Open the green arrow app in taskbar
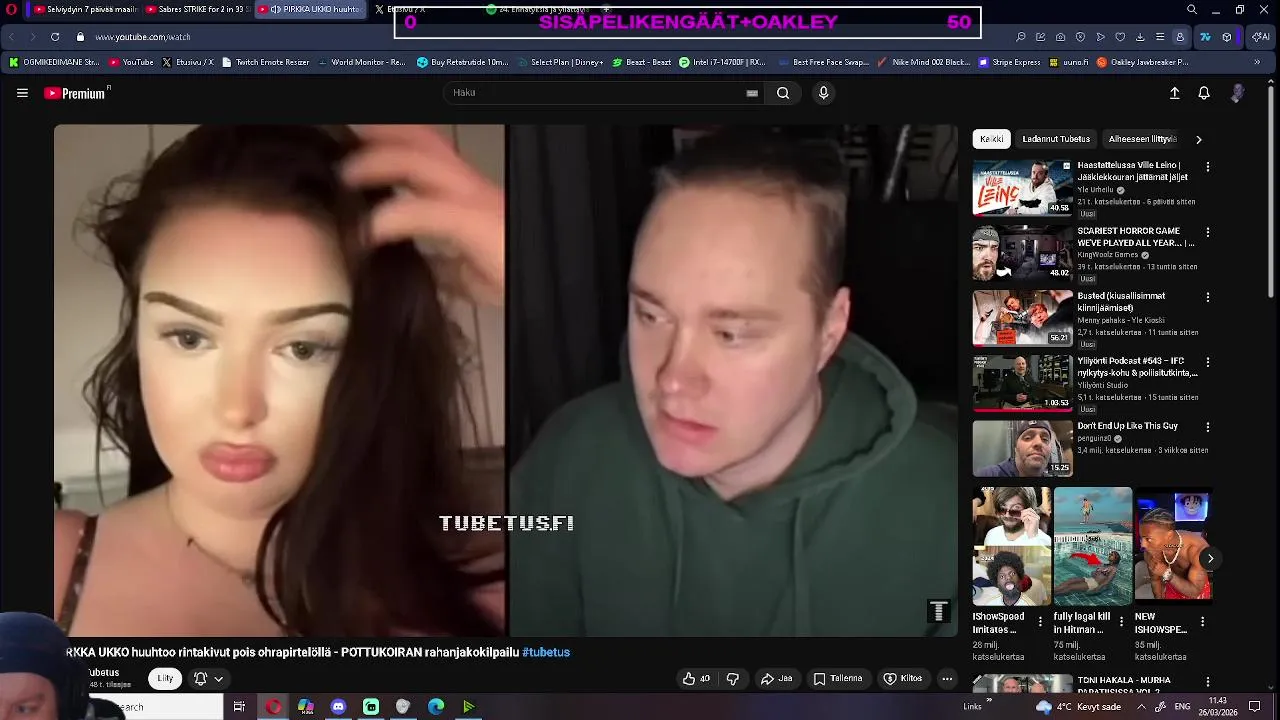 pyautogui.click(x=468, y=707)
